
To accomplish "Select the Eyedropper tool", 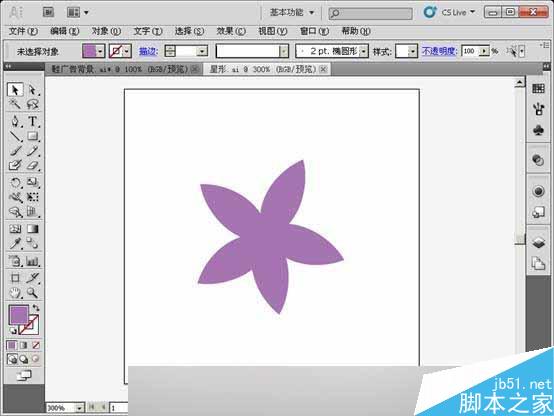I will 15,243.
